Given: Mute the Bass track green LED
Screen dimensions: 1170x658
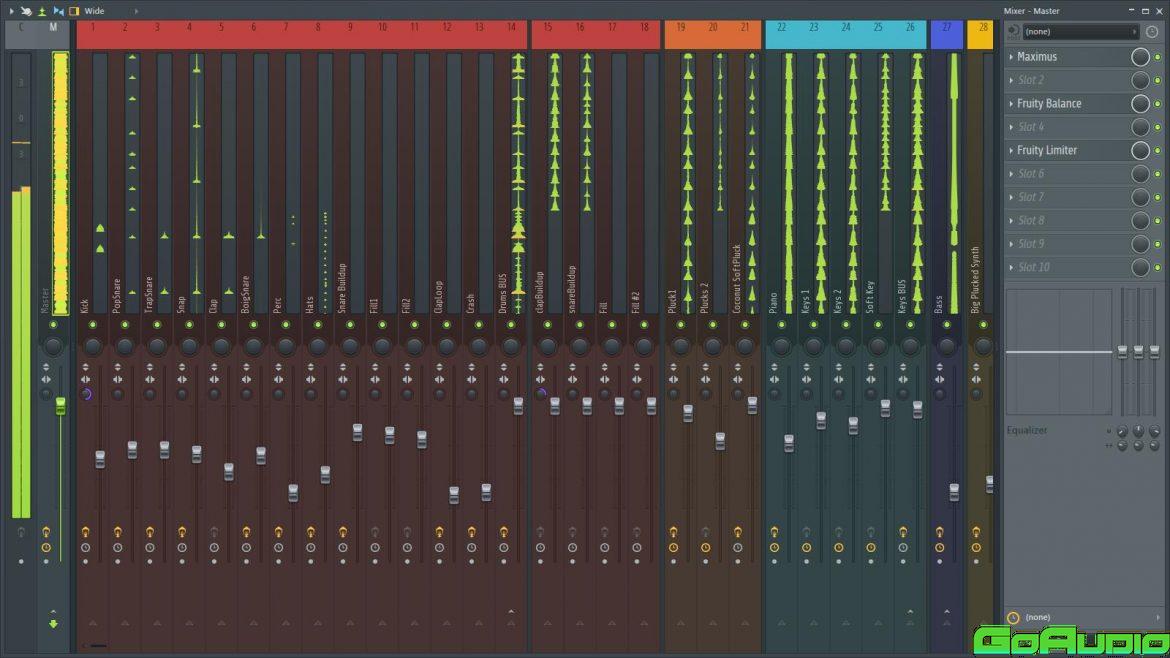Looking at the screenshot, I should [947, 325].
